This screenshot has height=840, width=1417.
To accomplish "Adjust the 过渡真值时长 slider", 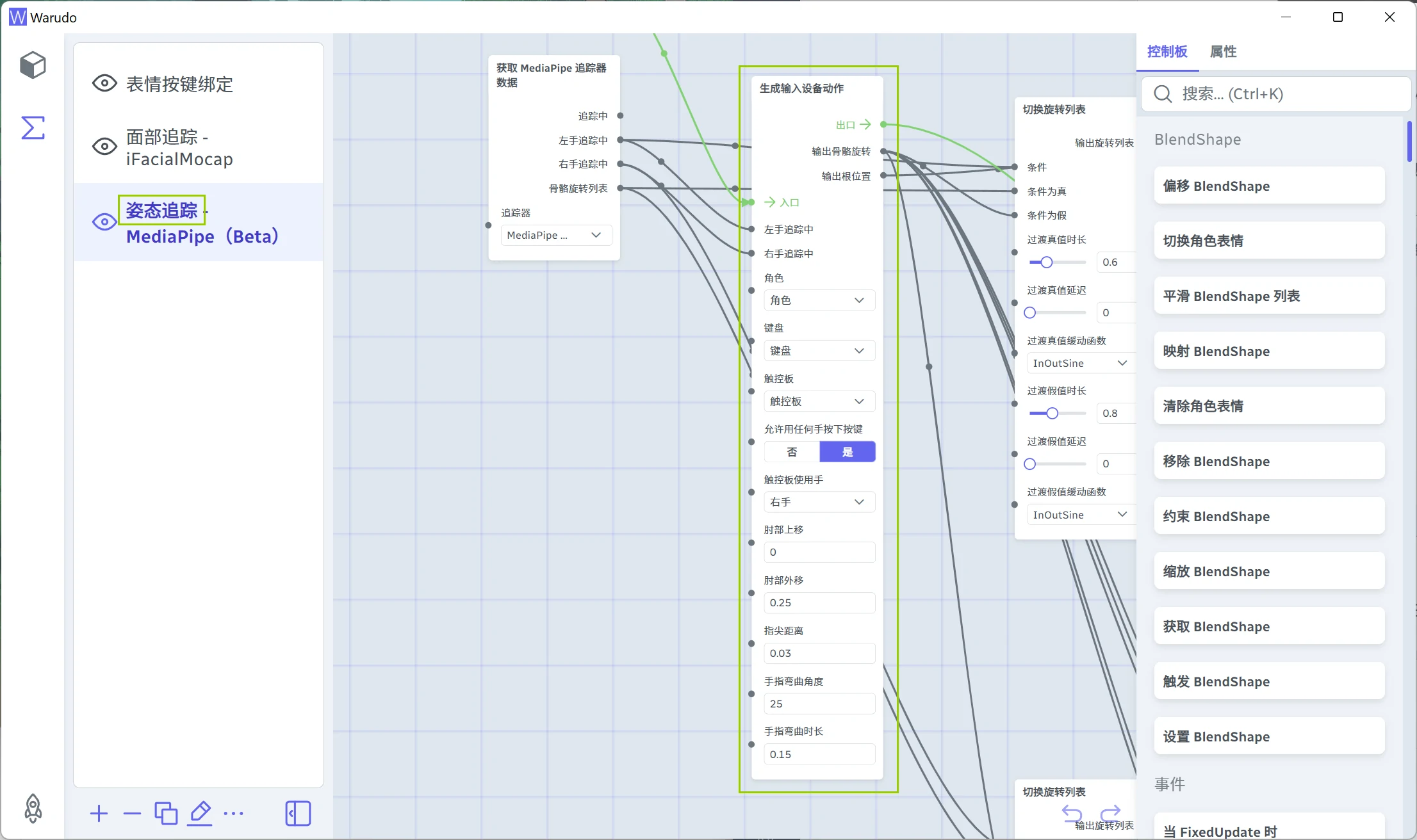I will pos(1057,262).
